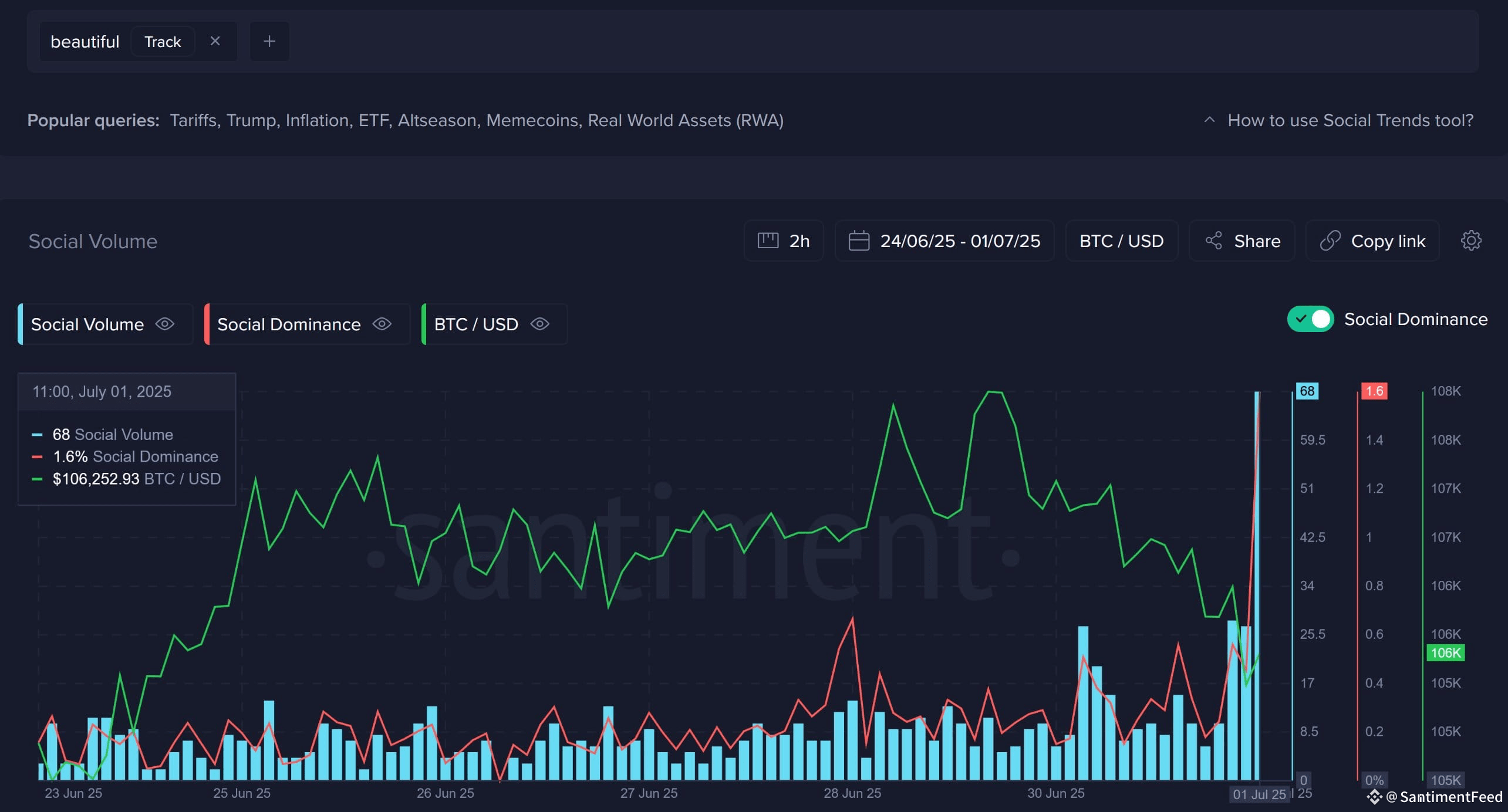Click the Track button
This screenshot has height=812, width=1508.
163,42
